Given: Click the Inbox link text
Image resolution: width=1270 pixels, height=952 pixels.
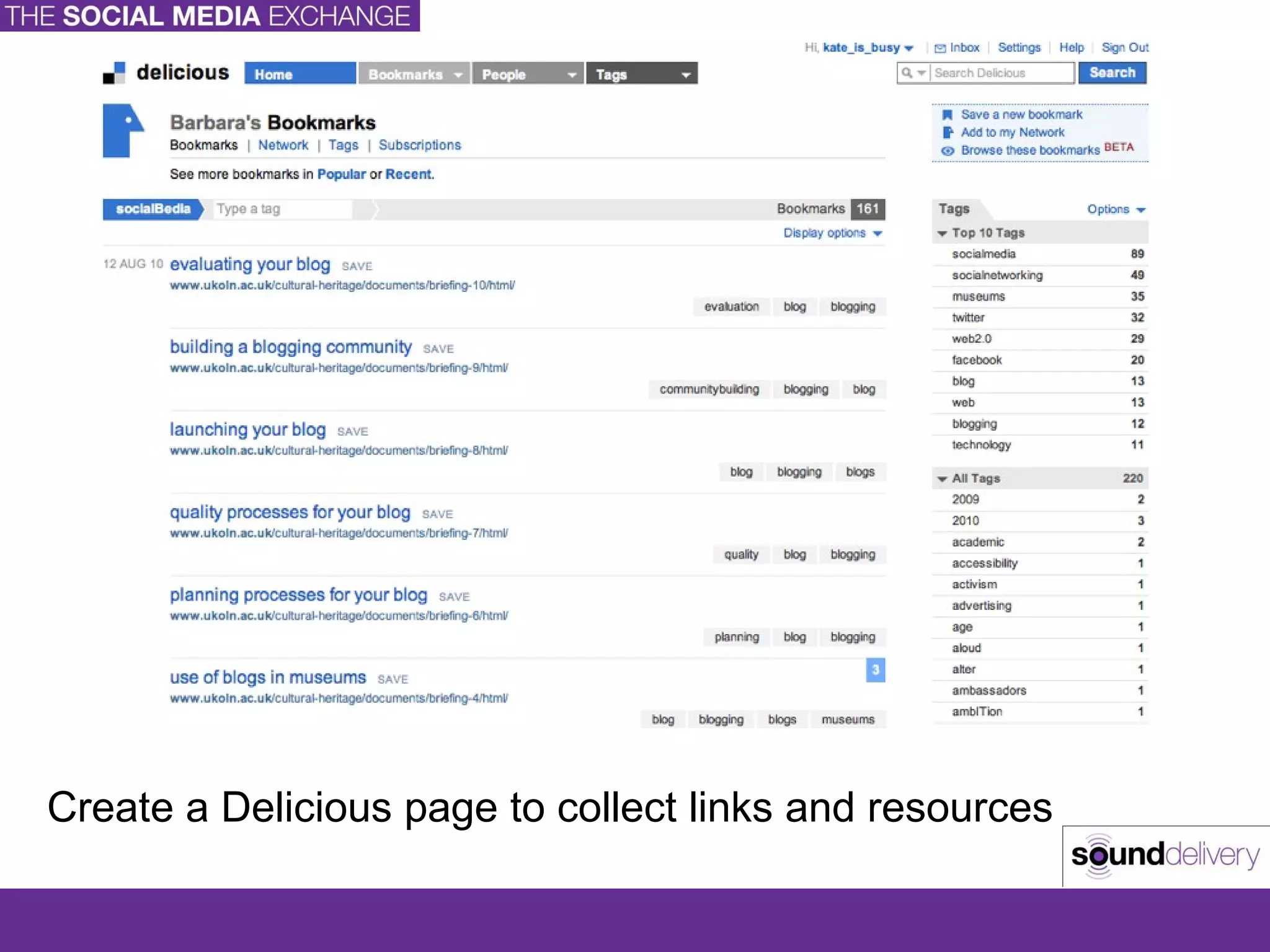Looking at the screenshot, I should [x=964, y=48].
